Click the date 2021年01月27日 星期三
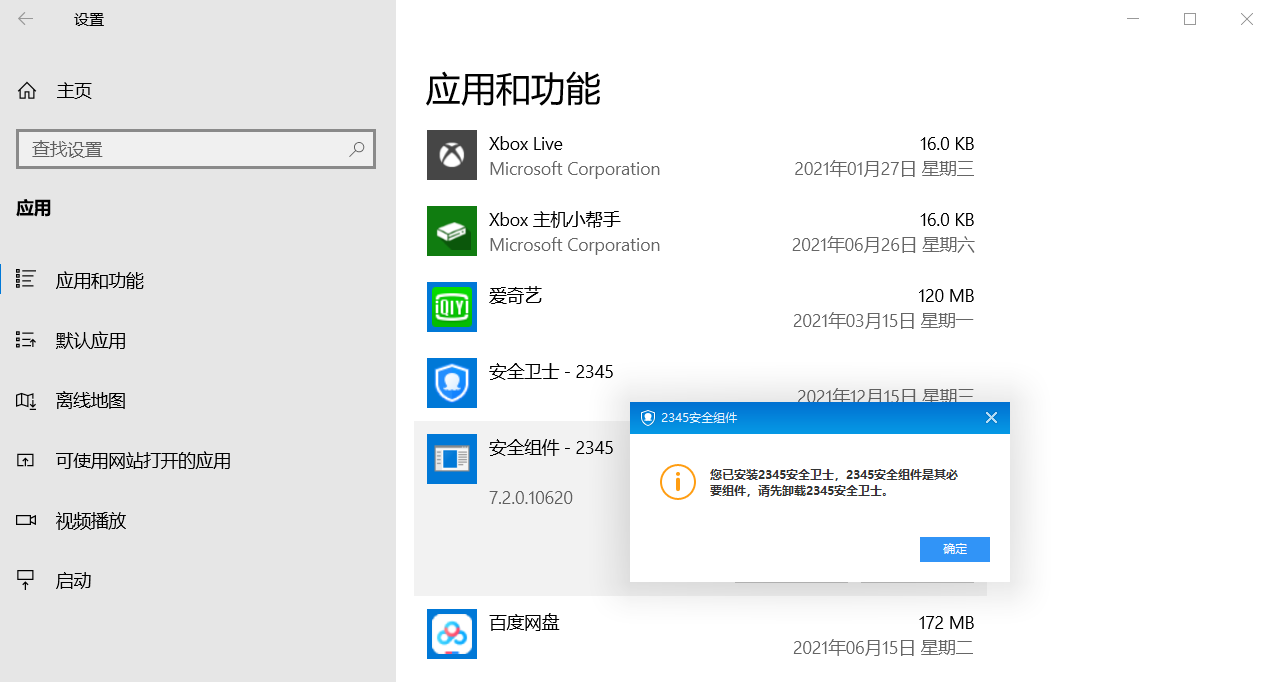Image resolution: width=1271 pixels, height=682 pixels. 884,169
